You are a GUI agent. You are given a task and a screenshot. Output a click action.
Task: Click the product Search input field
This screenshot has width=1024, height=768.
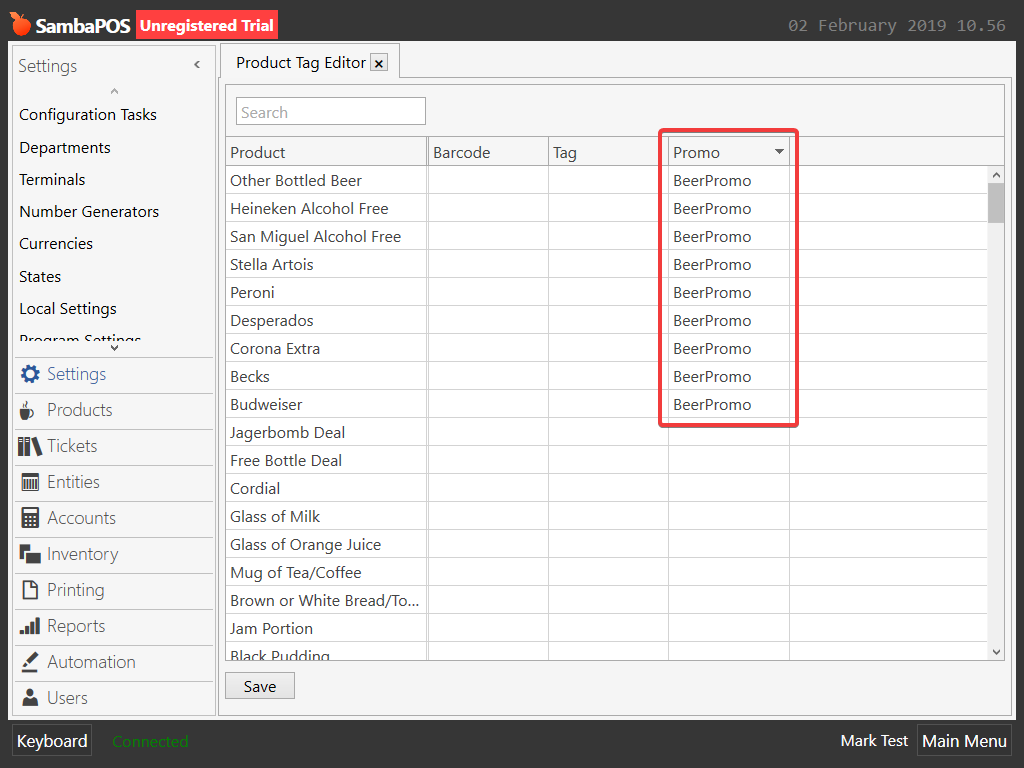point(330,112)
